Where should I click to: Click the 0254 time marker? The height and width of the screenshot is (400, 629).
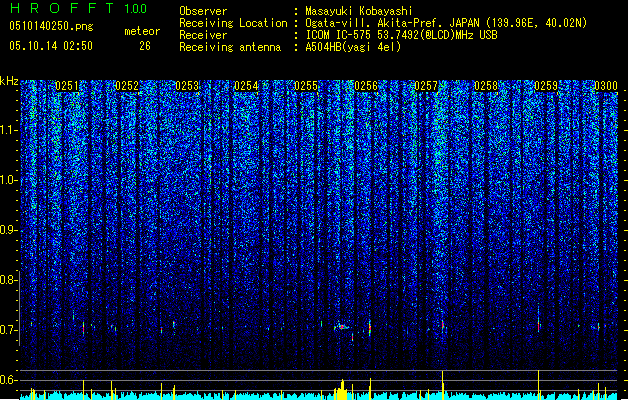point(246,86)
